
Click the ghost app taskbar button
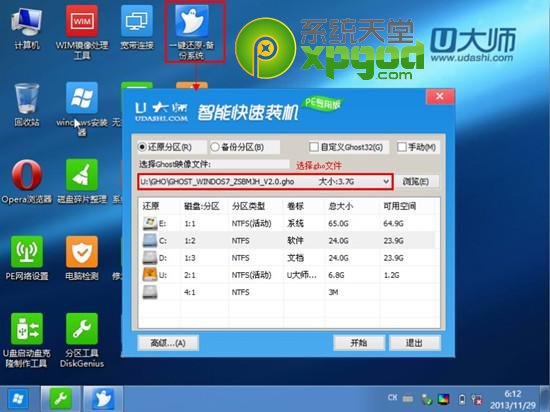click(x=103, y=399)
